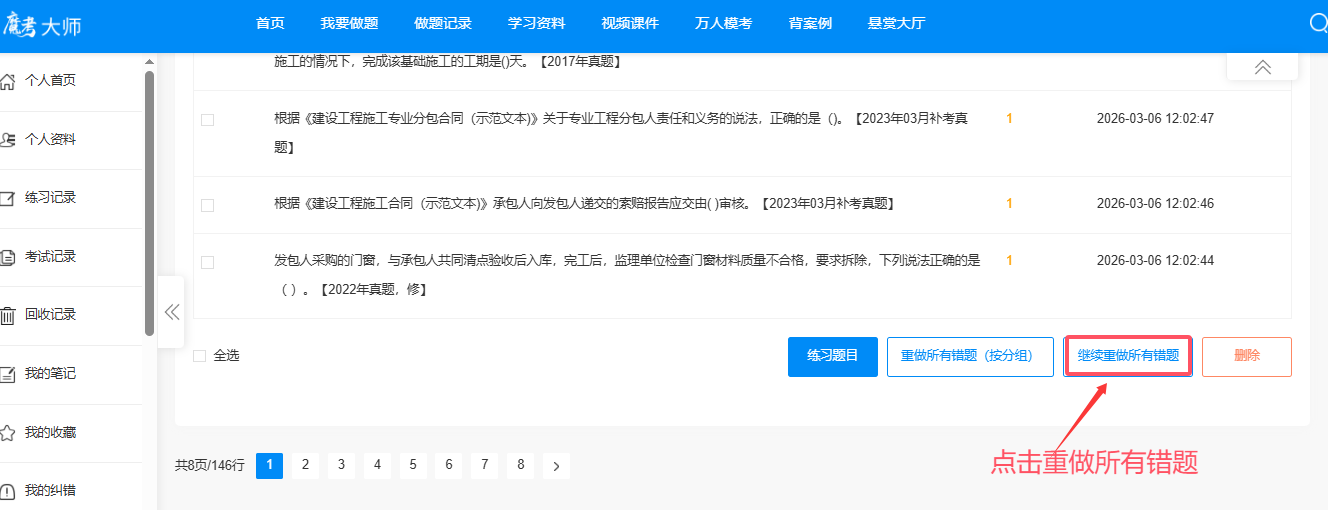Go to page 5
Screen dimensions: 1328x510
pos(413,465)
